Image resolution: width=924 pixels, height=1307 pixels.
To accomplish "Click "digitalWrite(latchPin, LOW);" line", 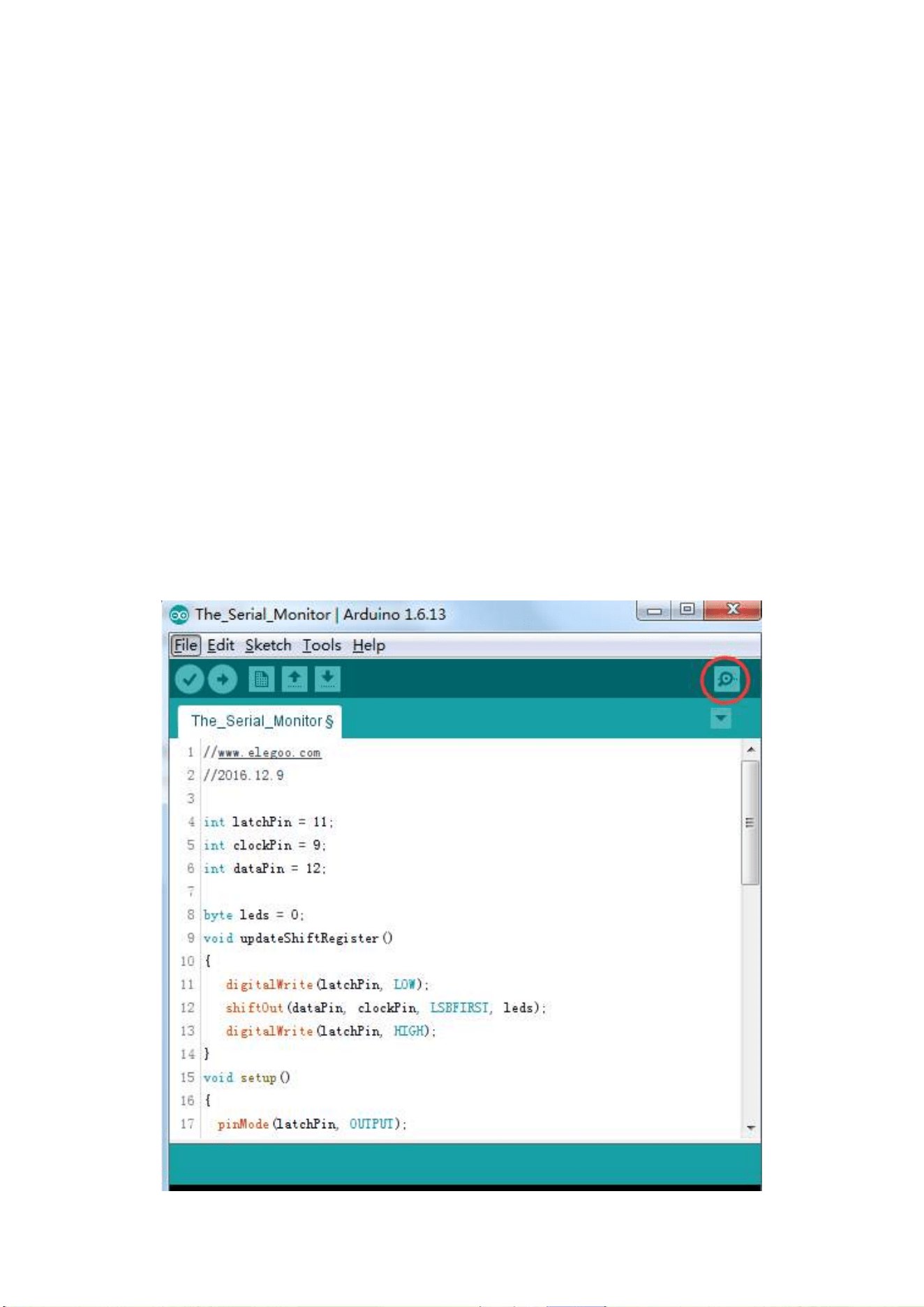I will coord(327,984).
